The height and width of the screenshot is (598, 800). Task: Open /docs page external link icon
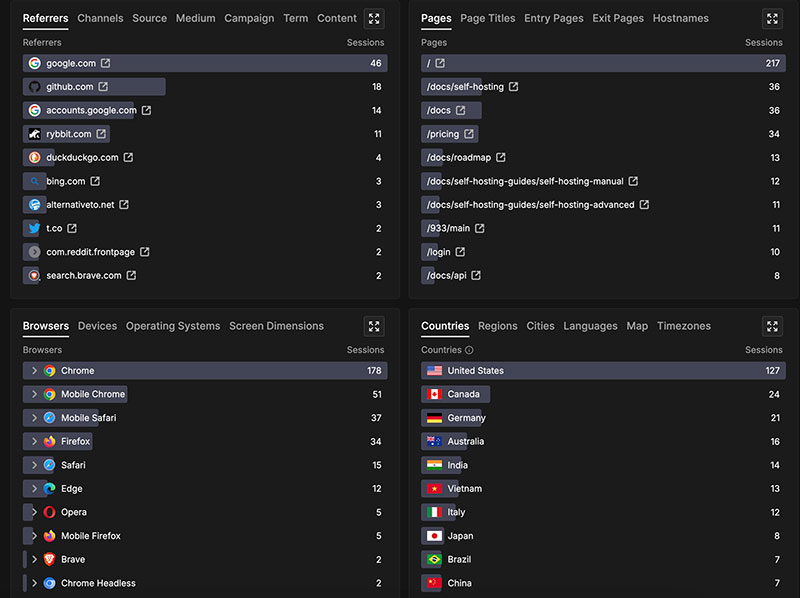(460, 110)
